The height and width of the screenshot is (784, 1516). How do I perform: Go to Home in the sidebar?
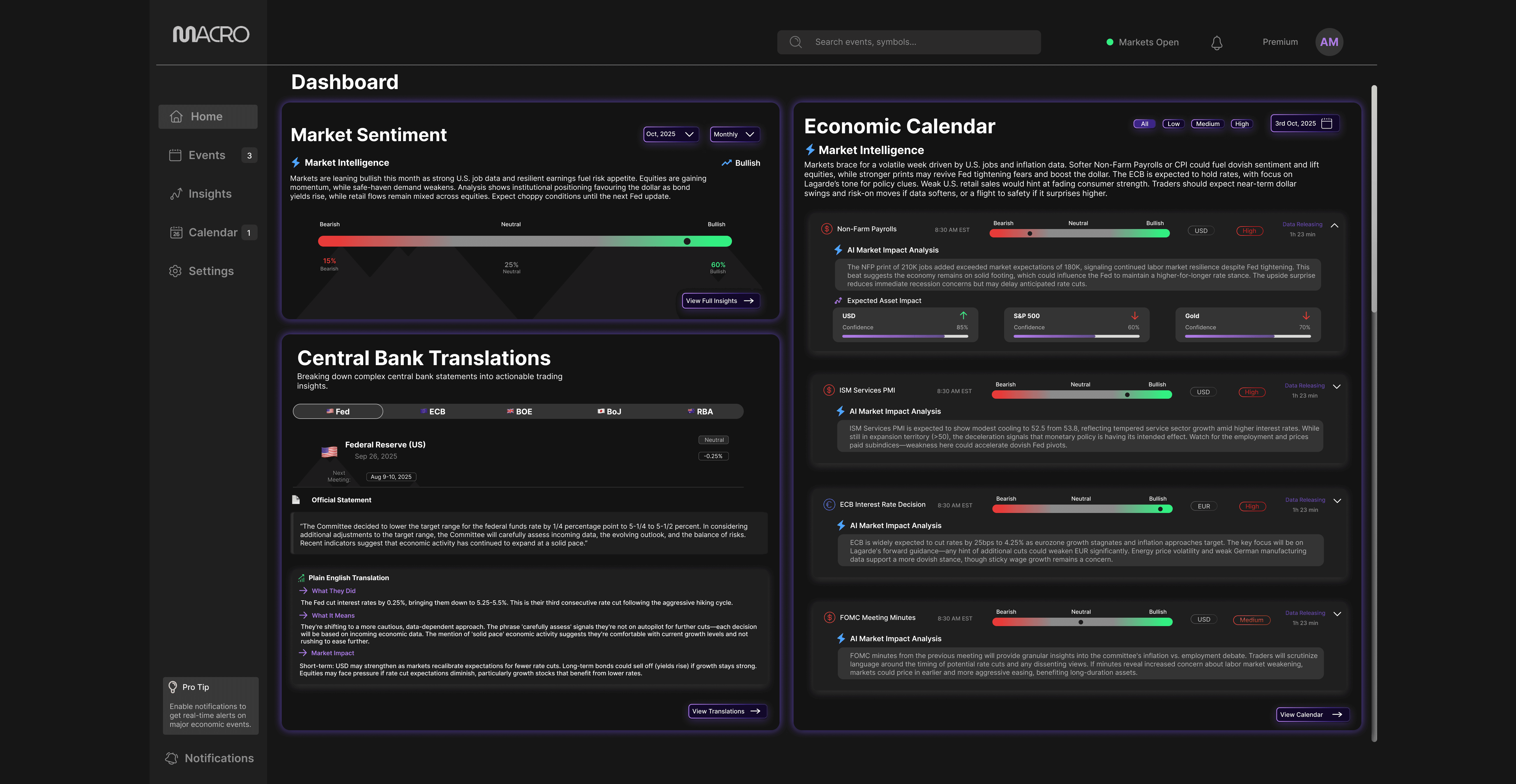pyautogui.click(x=208, y=116)
